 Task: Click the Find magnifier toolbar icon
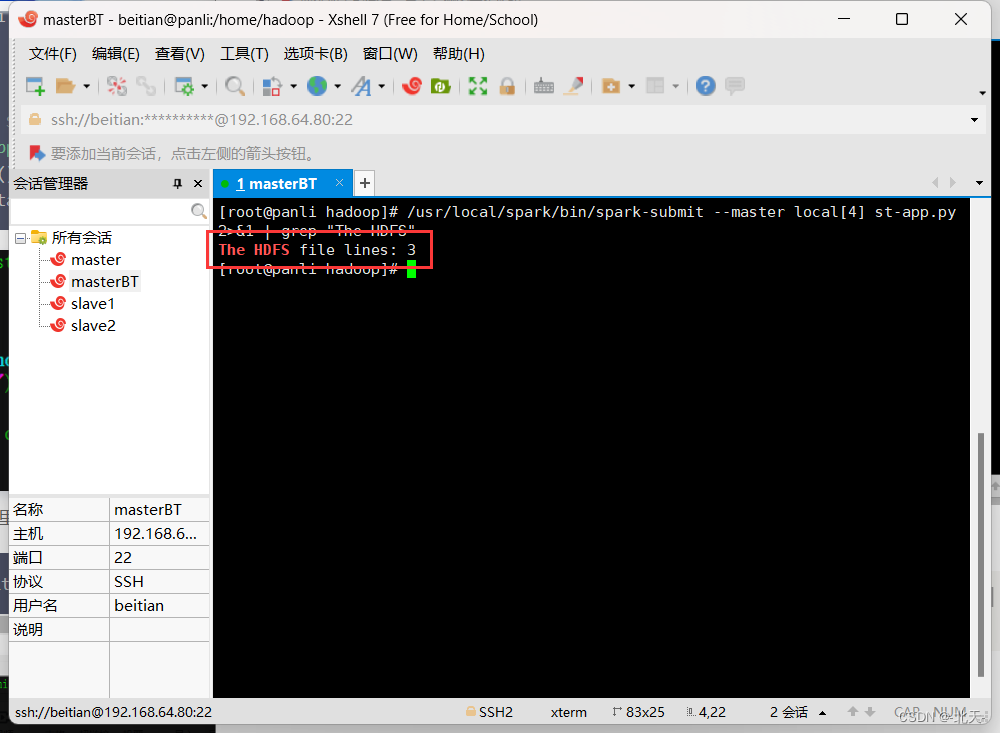[235, 85]
